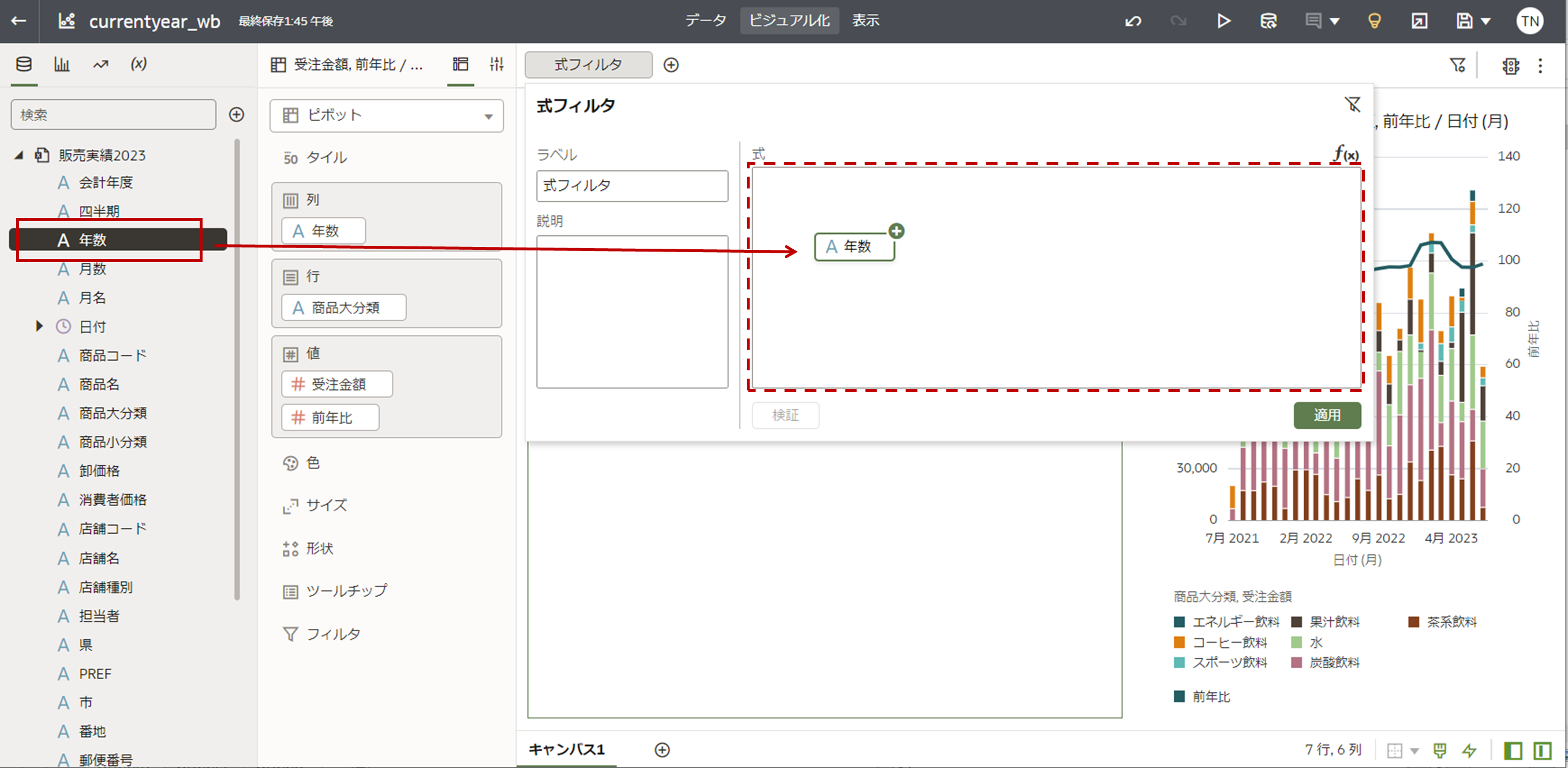Select the キャンバス1 canvas tab

click(566, 749)
